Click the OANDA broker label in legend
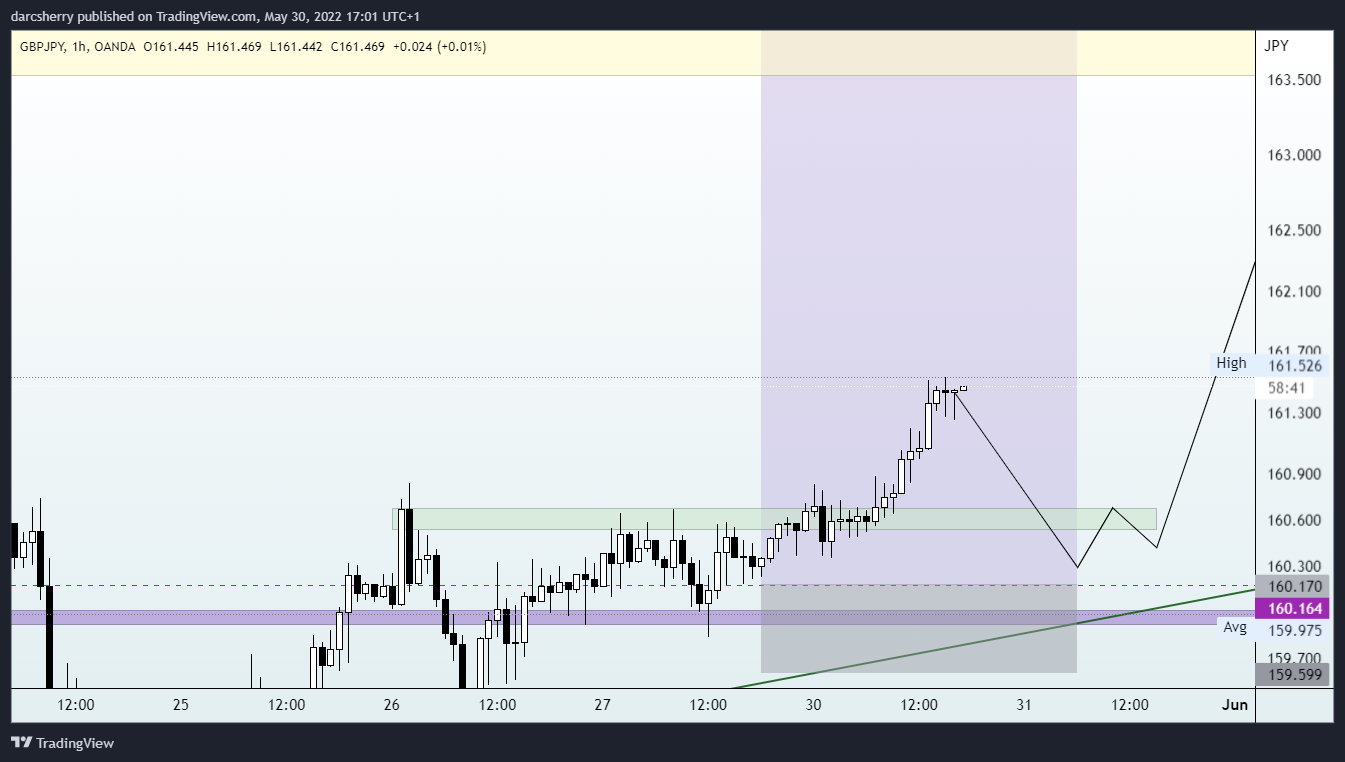 (115, 47)
